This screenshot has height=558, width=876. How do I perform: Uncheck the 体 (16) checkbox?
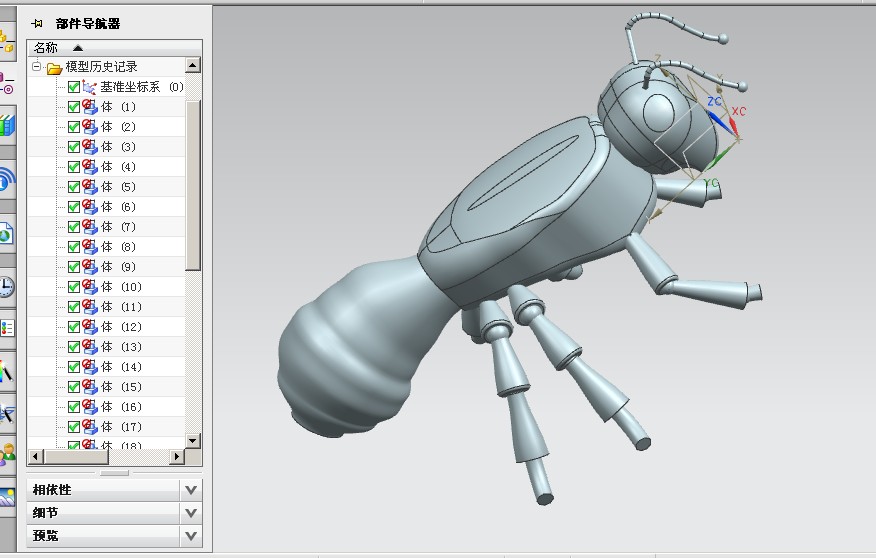pyautogui.click(x=74, y=407)
